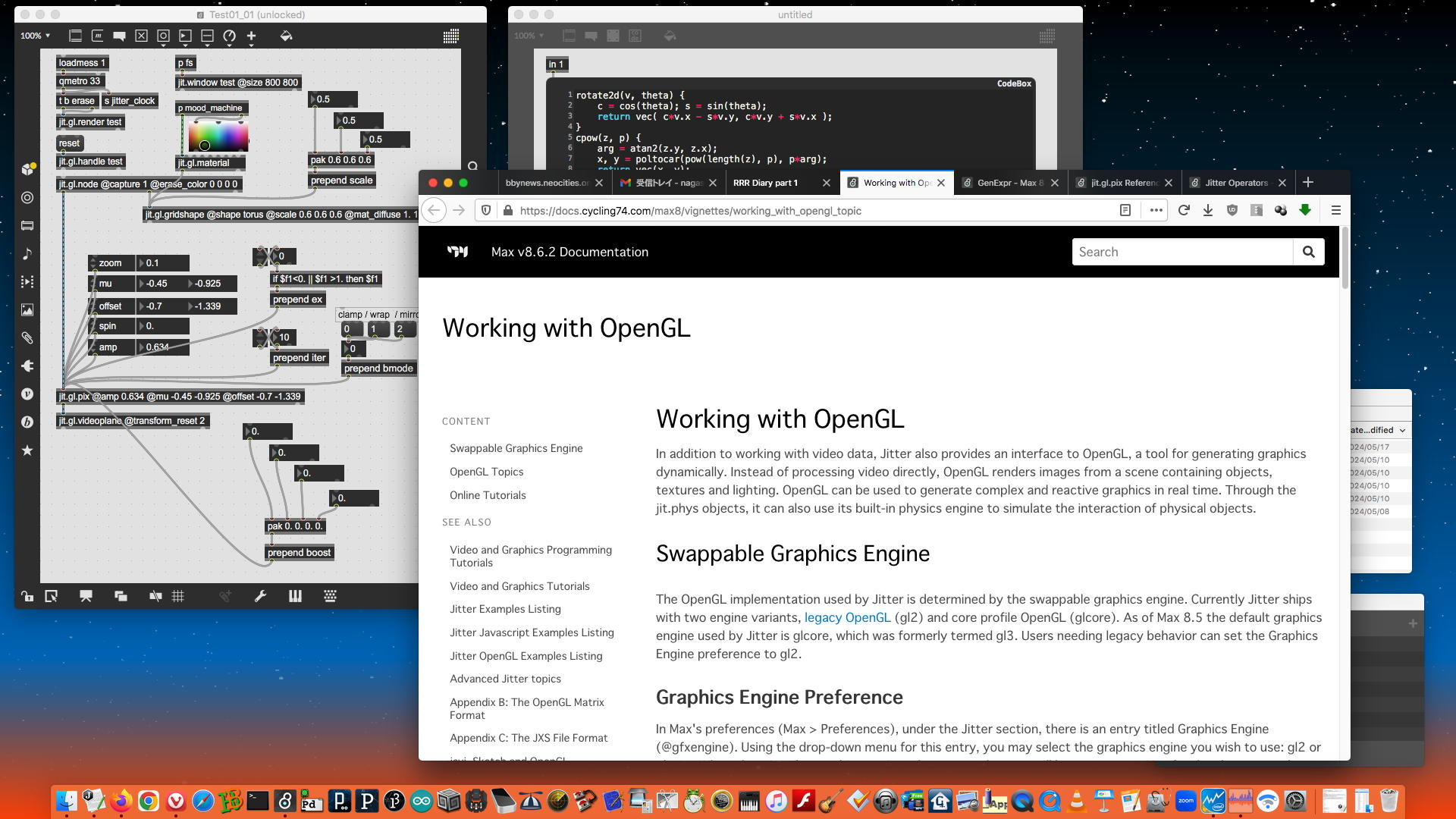Open patcher inspector wrench icon
1456x819 pixels.
click(260, 596)
